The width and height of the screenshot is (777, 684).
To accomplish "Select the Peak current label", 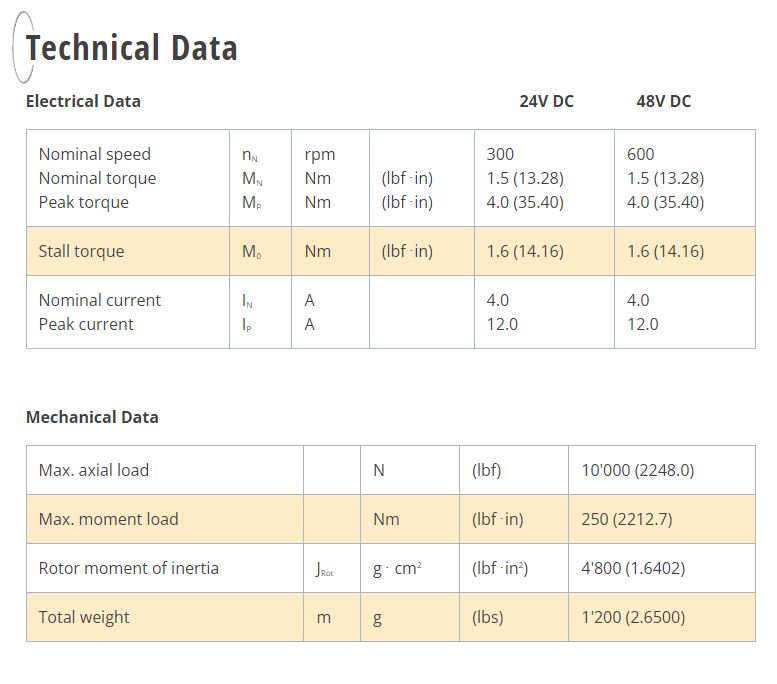I will [86, 324].
